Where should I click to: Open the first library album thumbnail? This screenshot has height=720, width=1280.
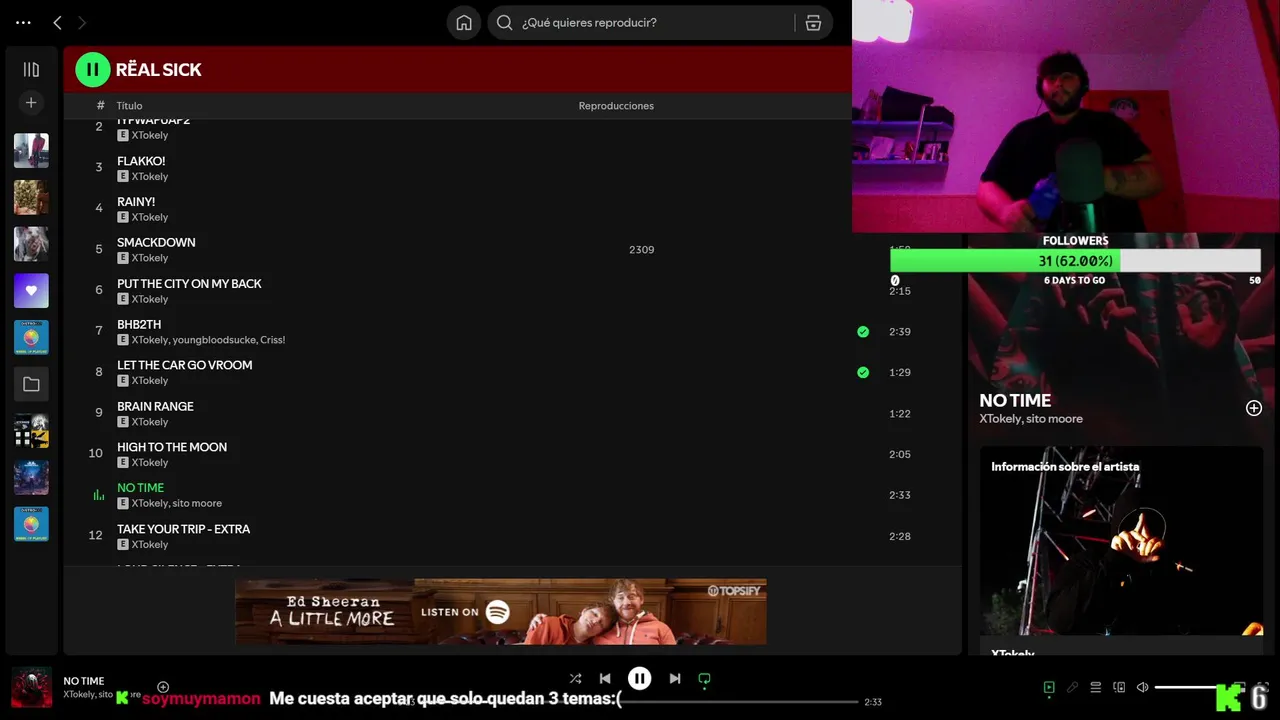[31, 150]
